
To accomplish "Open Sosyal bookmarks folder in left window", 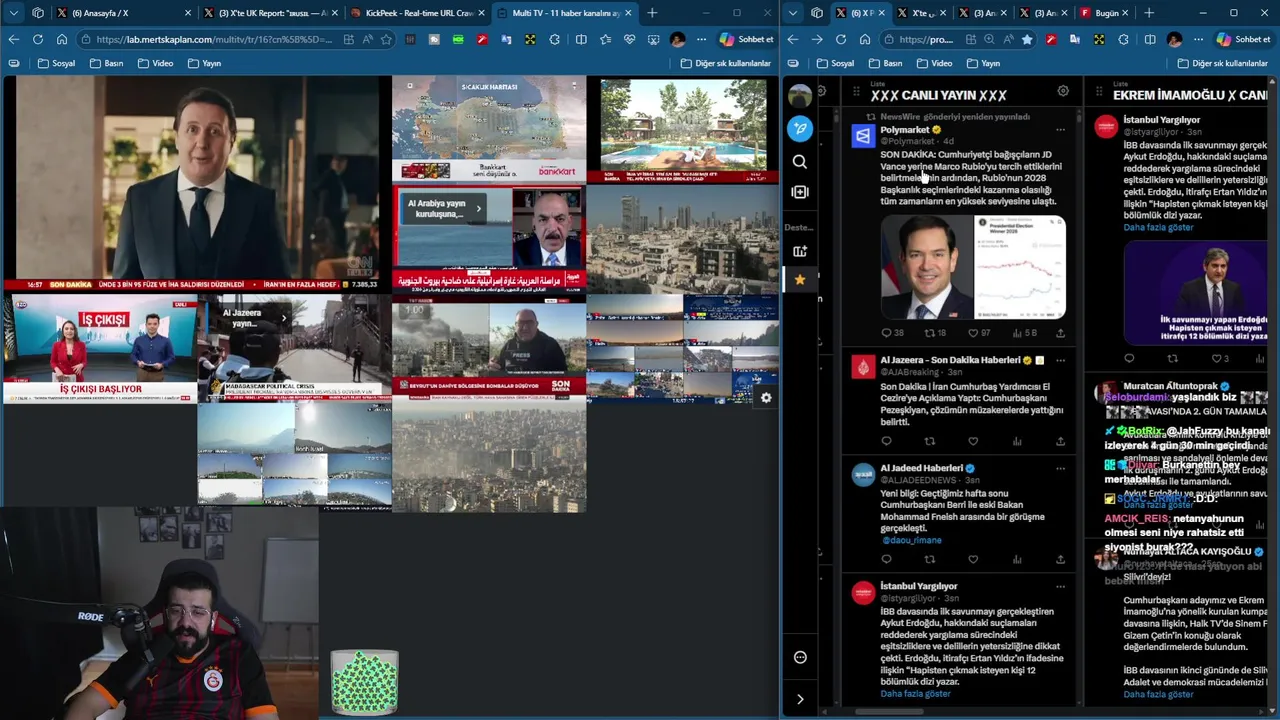I will (x=56, y=63).
